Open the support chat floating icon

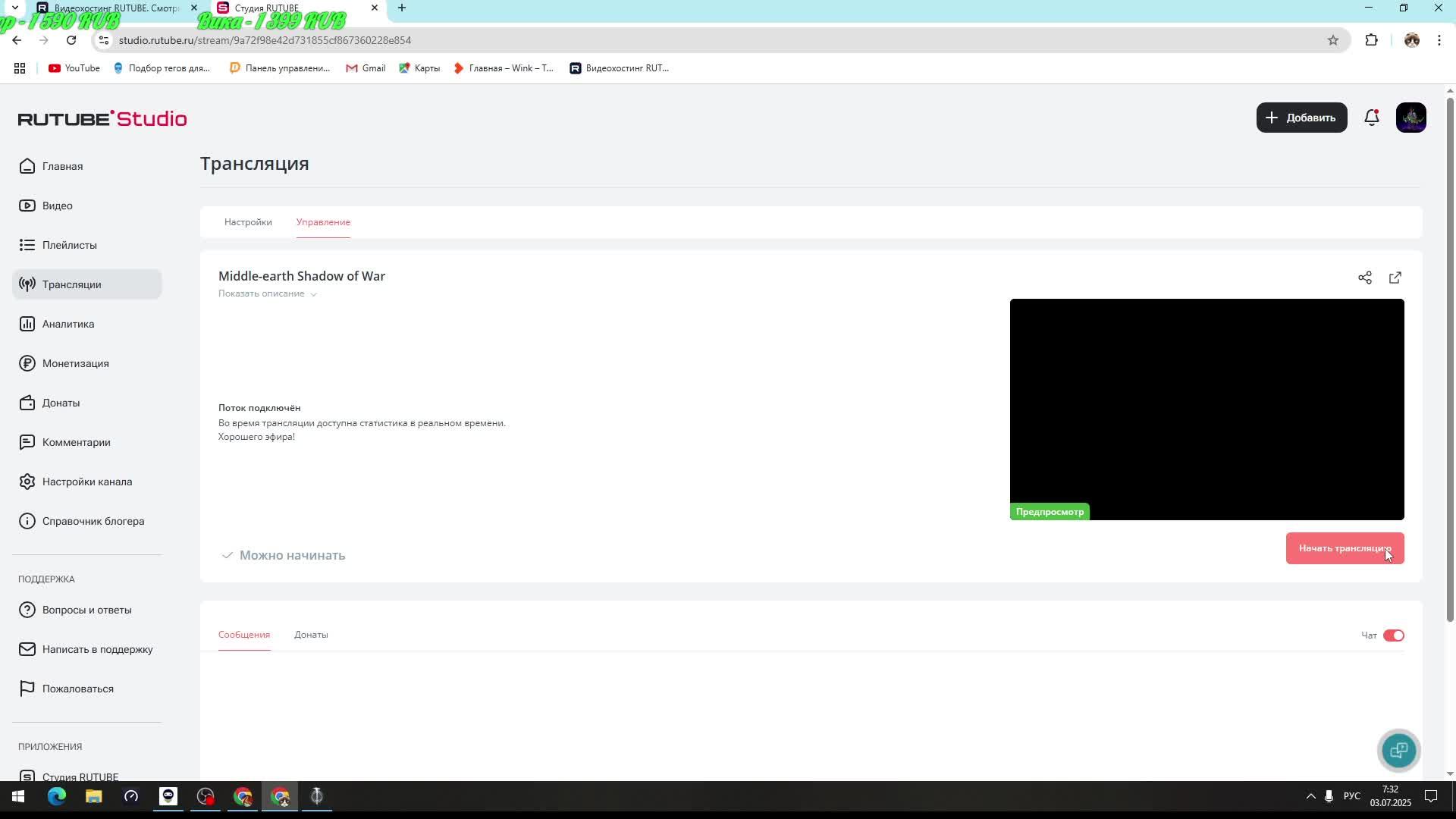point(1398,750)
